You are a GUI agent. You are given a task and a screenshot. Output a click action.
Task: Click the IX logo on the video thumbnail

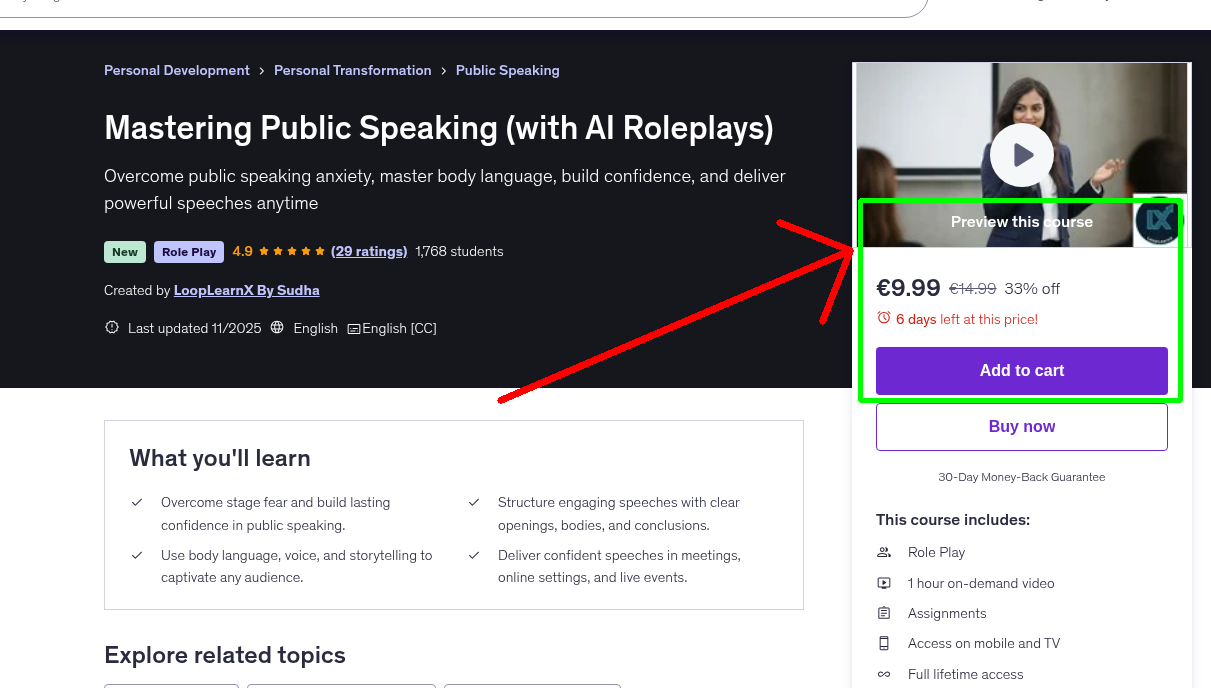point(1157,222)
